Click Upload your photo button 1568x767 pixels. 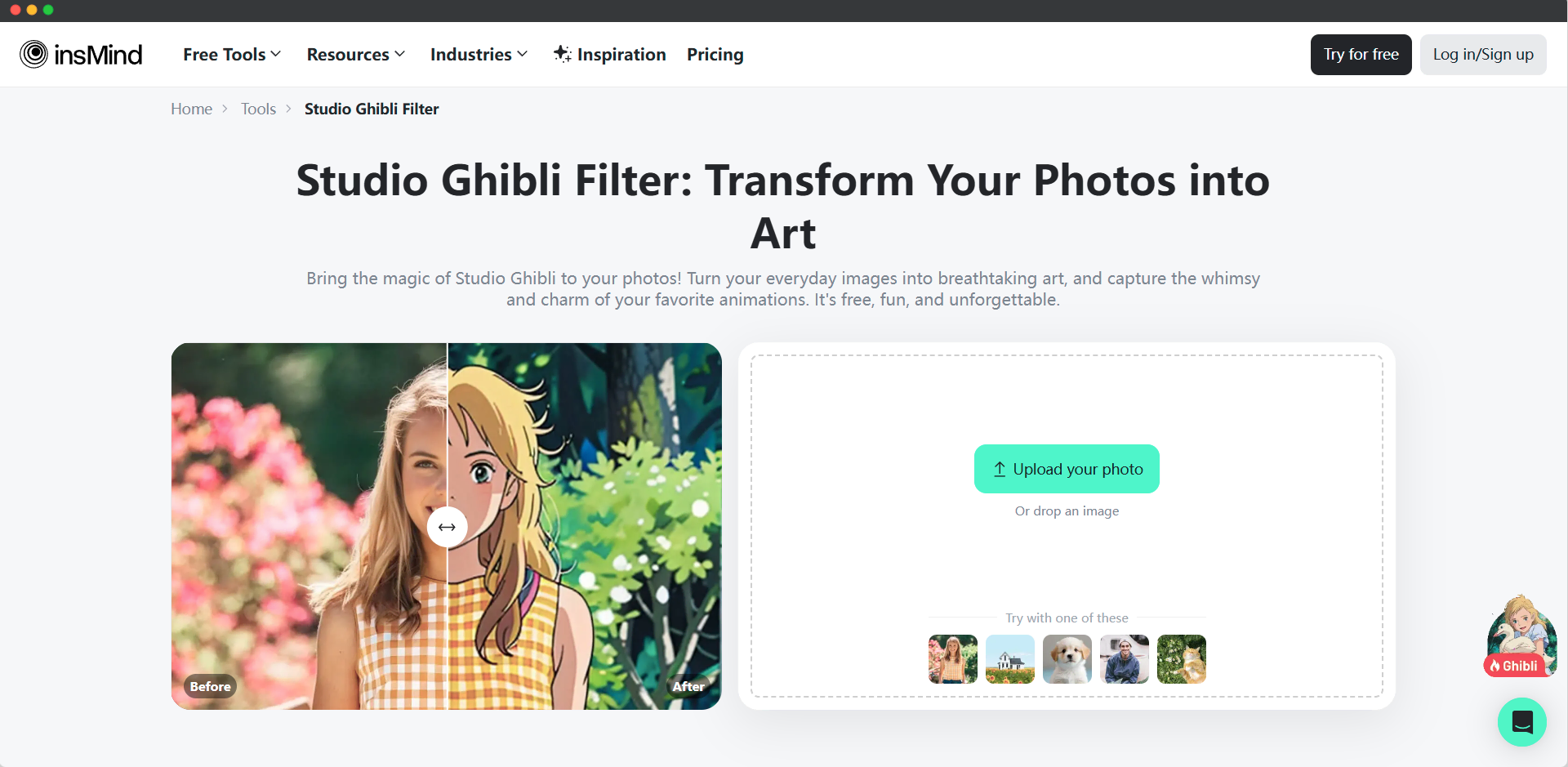(1067, 469)
